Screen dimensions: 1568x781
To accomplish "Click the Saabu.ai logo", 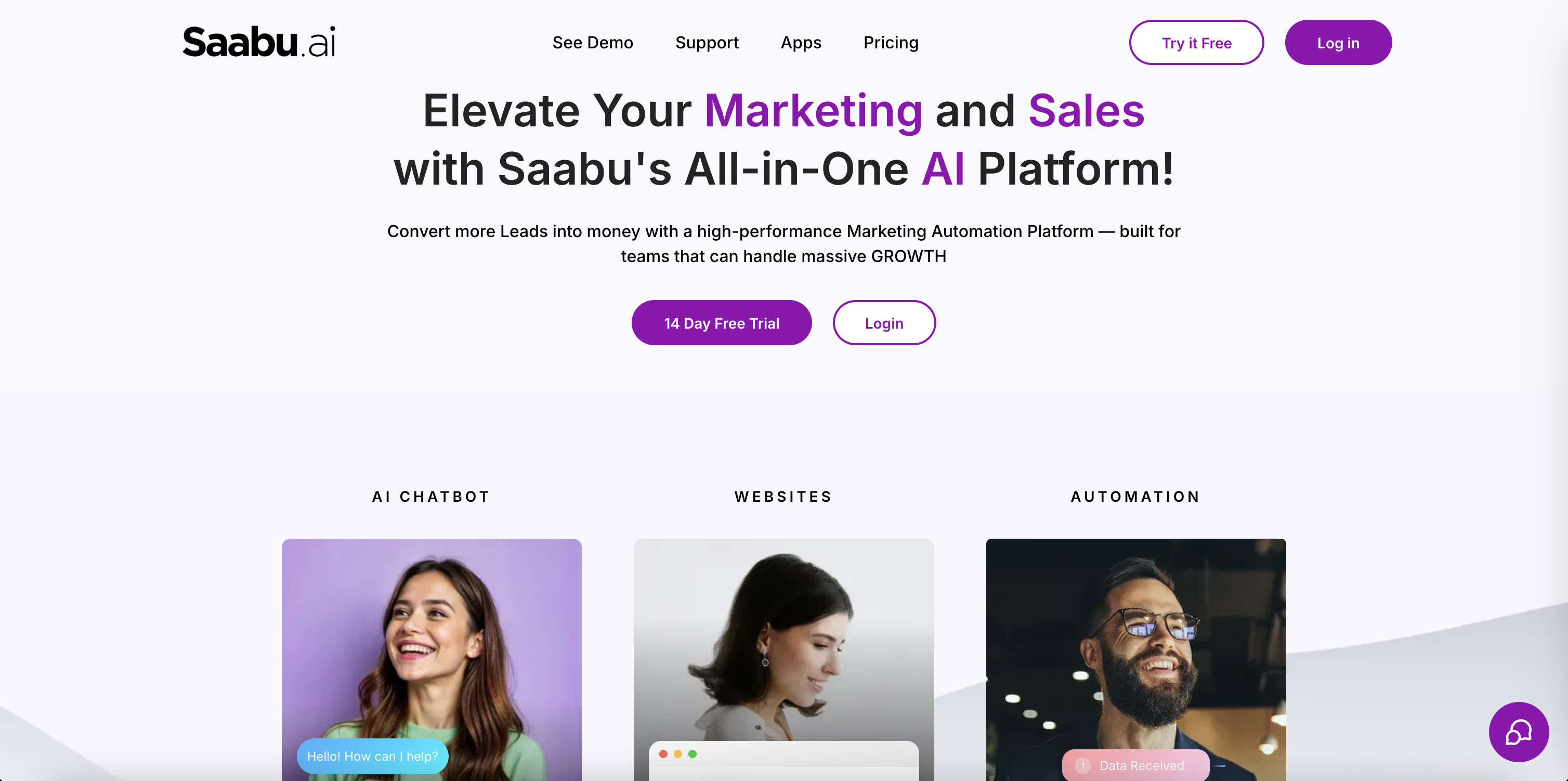I will click(259, 42).
